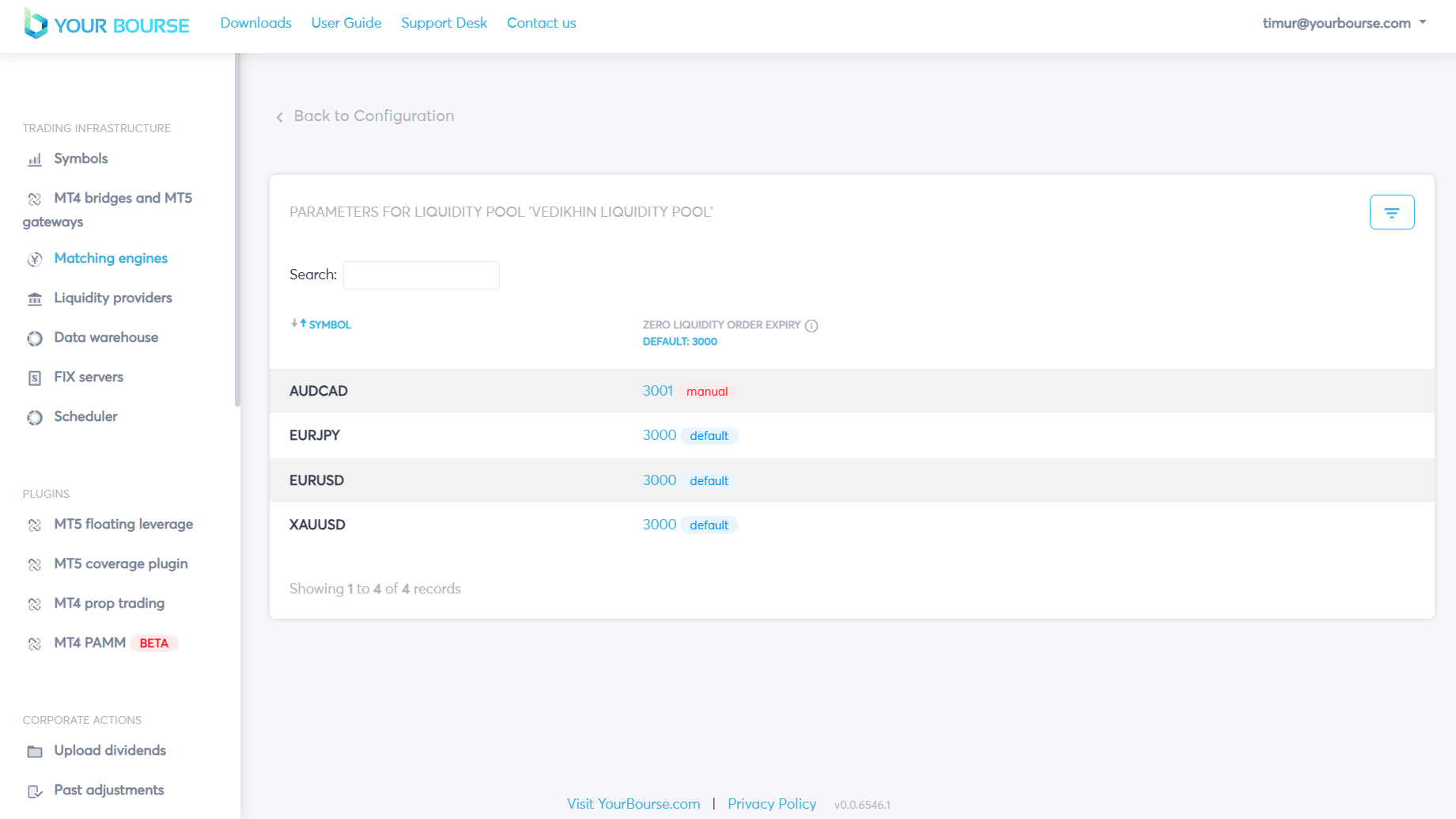Click the FIX servers icon
The image size is (1456, 819).
(x=35, y=378)
